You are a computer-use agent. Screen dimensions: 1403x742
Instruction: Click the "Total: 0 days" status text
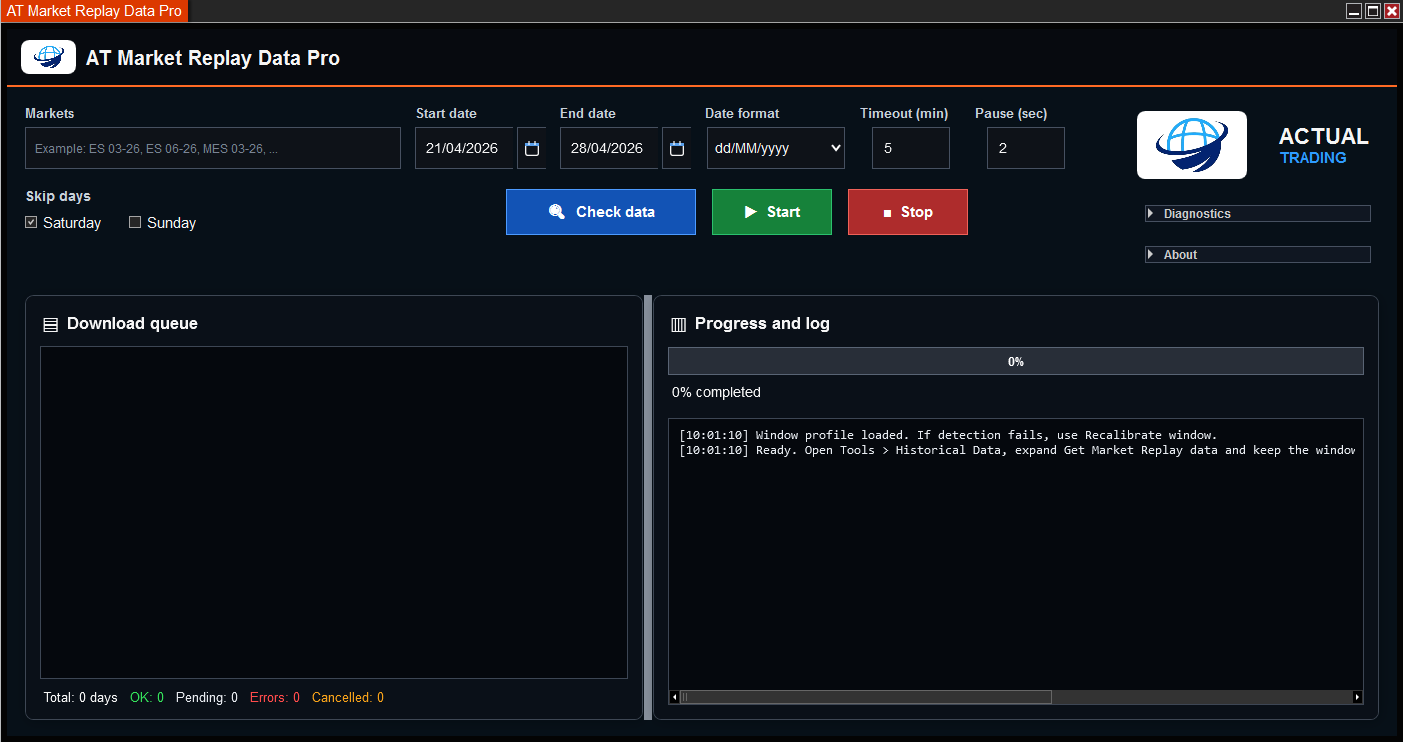point(81,697)
